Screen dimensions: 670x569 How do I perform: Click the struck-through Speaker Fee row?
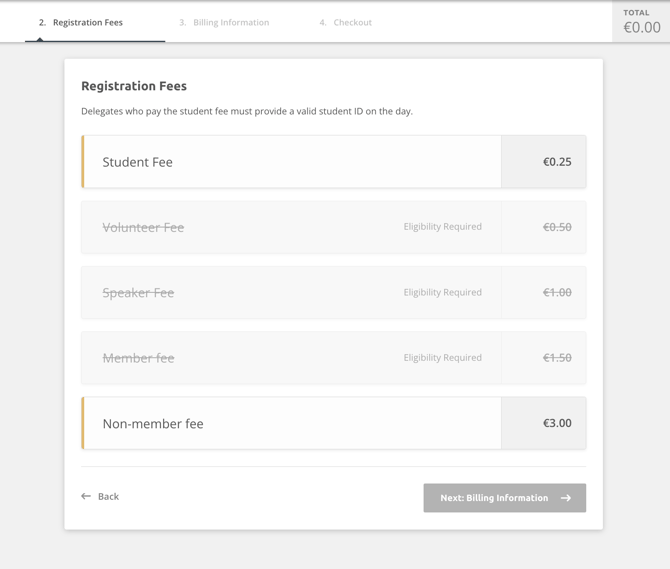point(334,293)
